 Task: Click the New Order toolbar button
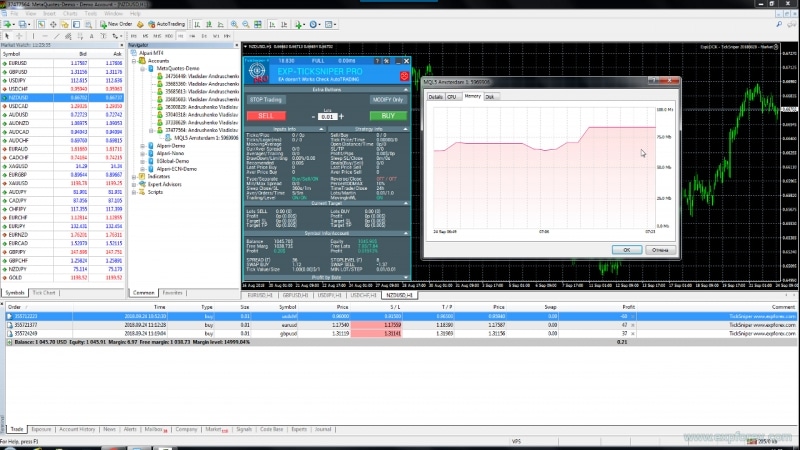pos(118,23)
